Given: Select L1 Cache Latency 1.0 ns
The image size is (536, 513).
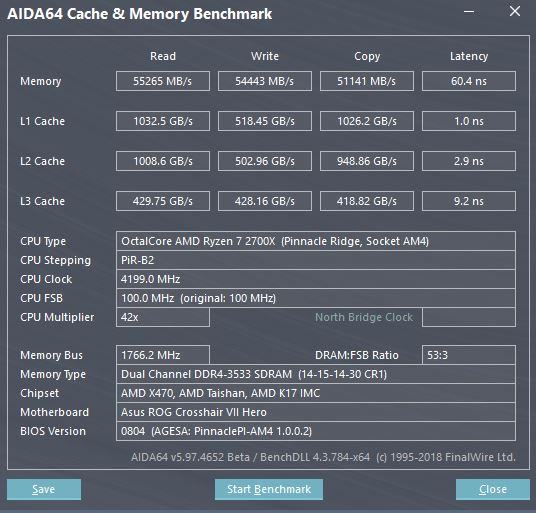Looking at the screenshot, I should point(469,121).
